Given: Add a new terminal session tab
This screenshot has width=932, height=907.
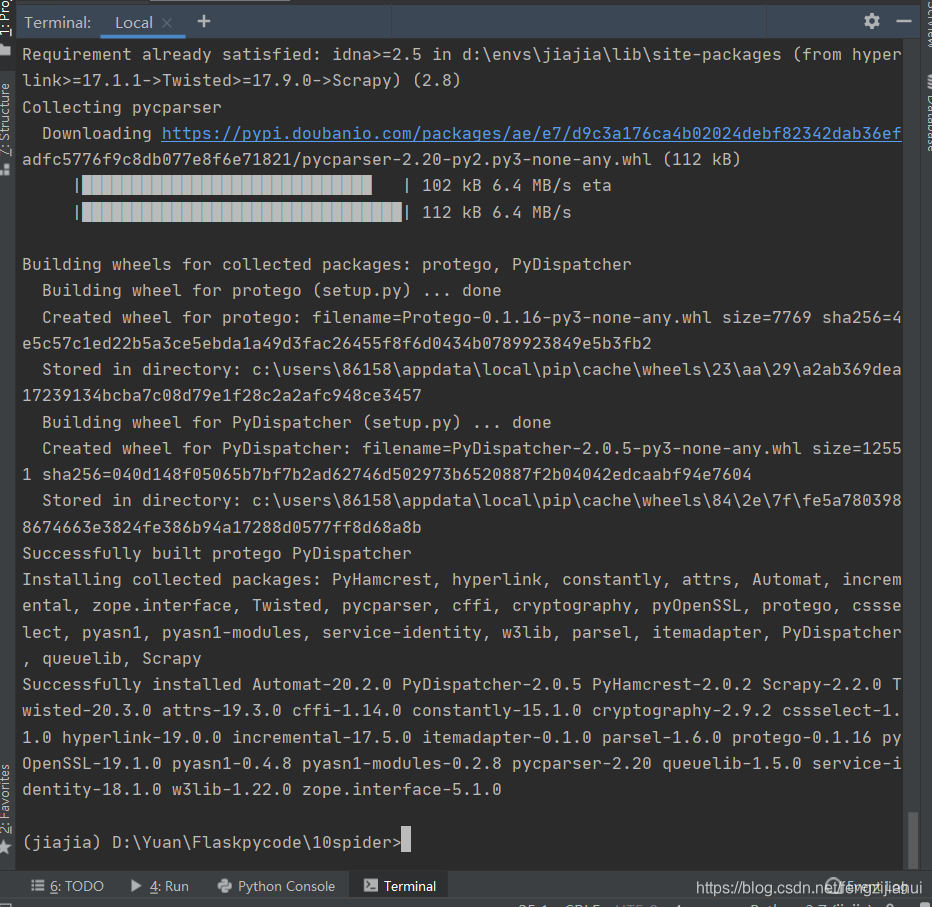Looking at the screenshot, I should (x=204, y=21).
